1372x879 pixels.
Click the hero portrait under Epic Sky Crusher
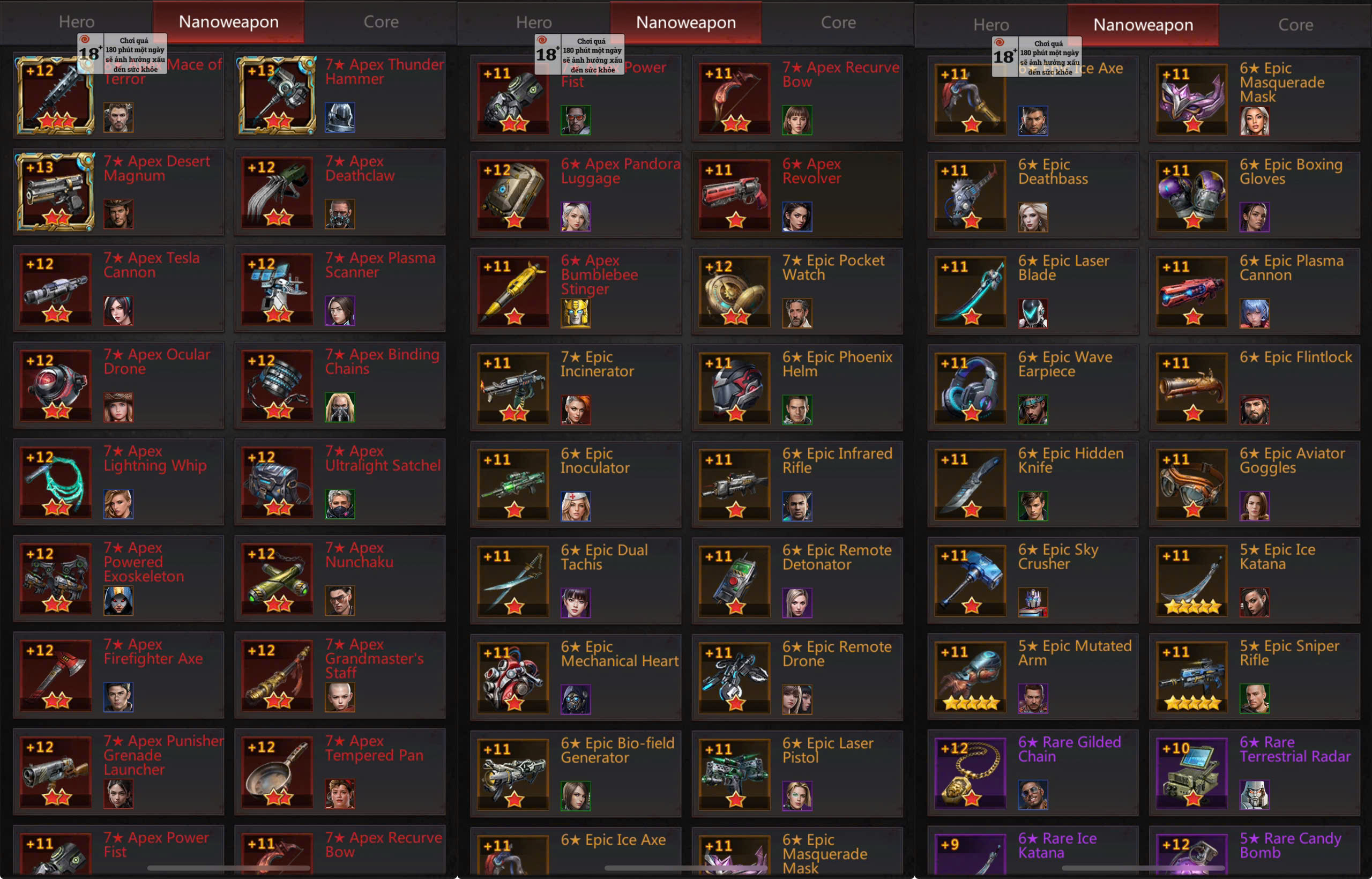click(1033, 602)
